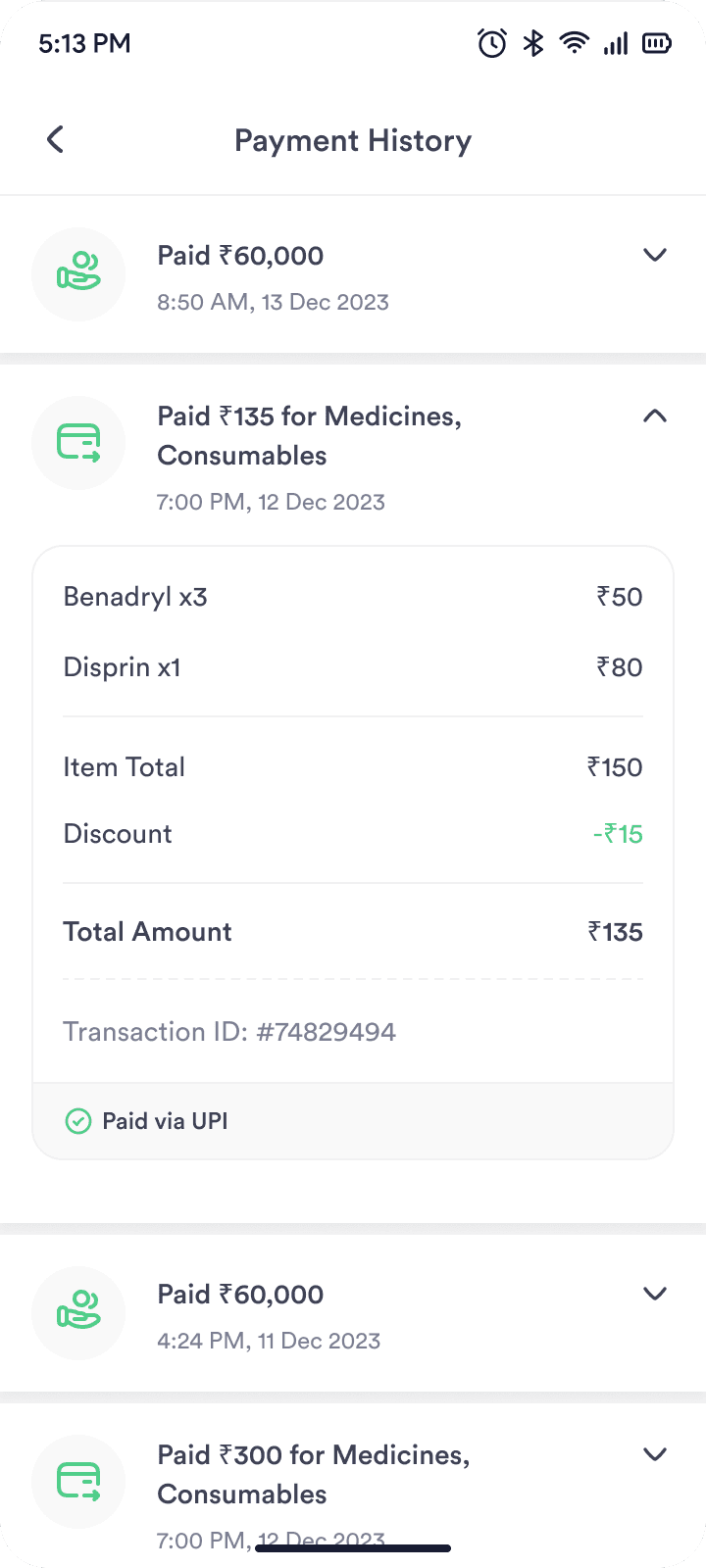The height and width of the screenshot is (1568, 706).
Task: Tap the Benadryl x3 line item
Action: click(135, 597)
